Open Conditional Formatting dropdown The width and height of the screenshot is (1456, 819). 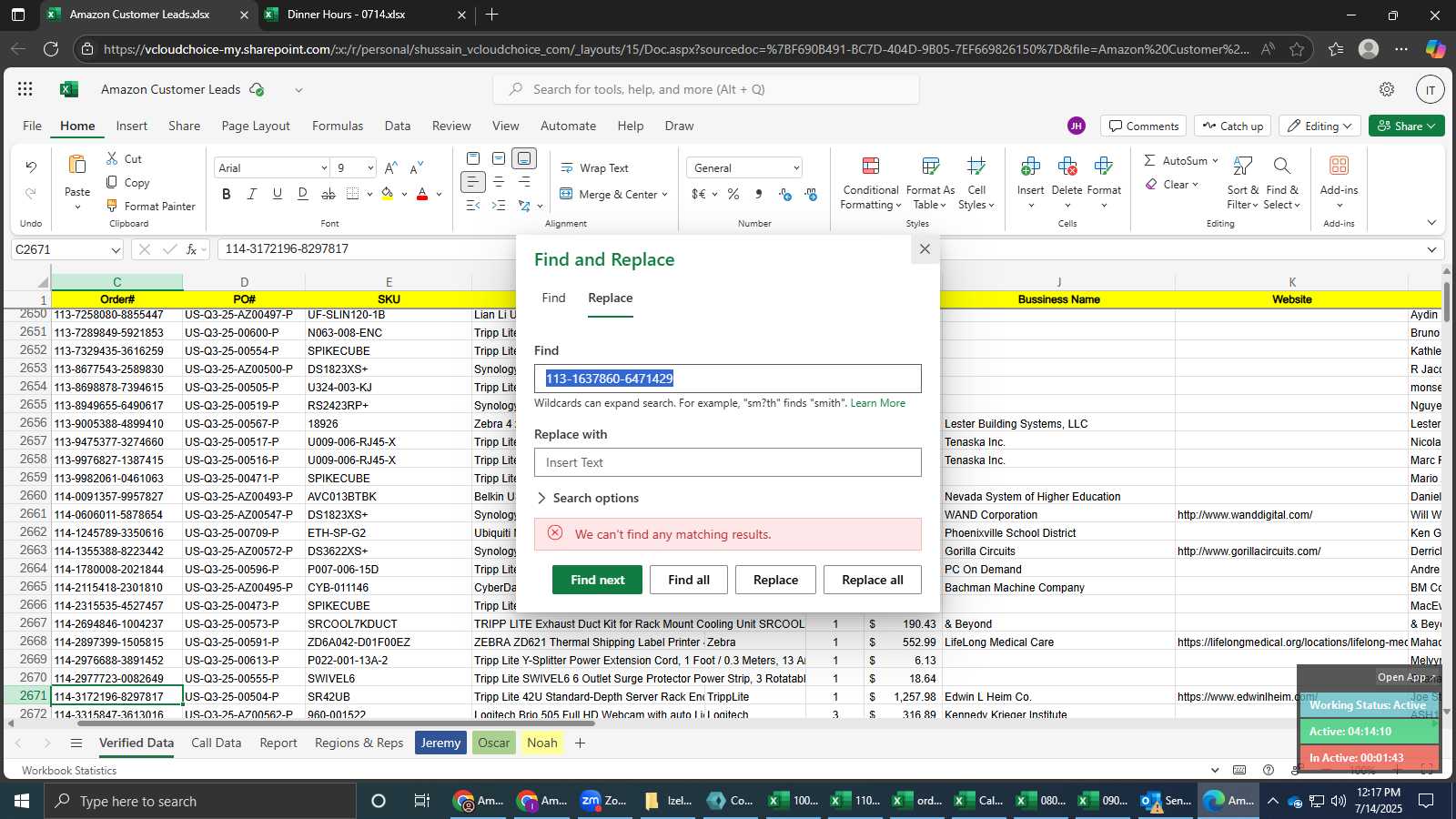870,182
